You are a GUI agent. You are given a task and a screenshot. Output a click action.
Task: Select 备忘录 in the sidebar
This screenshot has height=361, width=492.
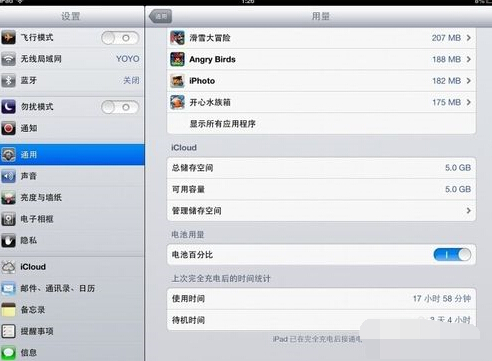point(72,310)
